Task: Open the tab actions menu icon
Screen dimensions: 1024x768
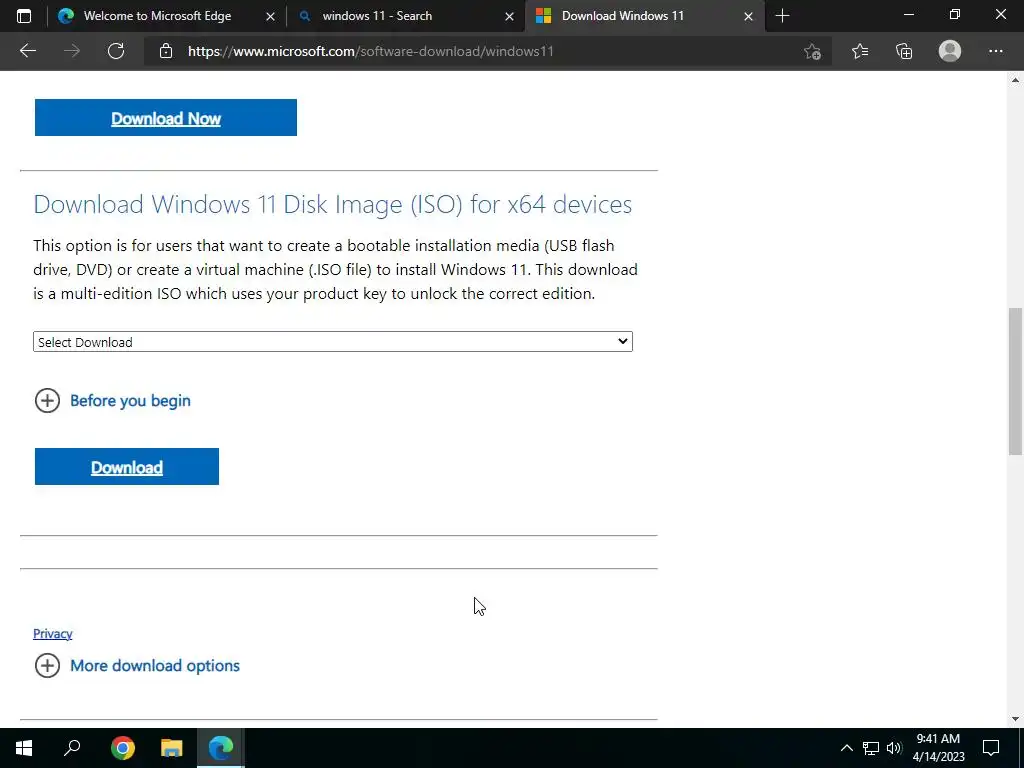Action: point(24,16)
